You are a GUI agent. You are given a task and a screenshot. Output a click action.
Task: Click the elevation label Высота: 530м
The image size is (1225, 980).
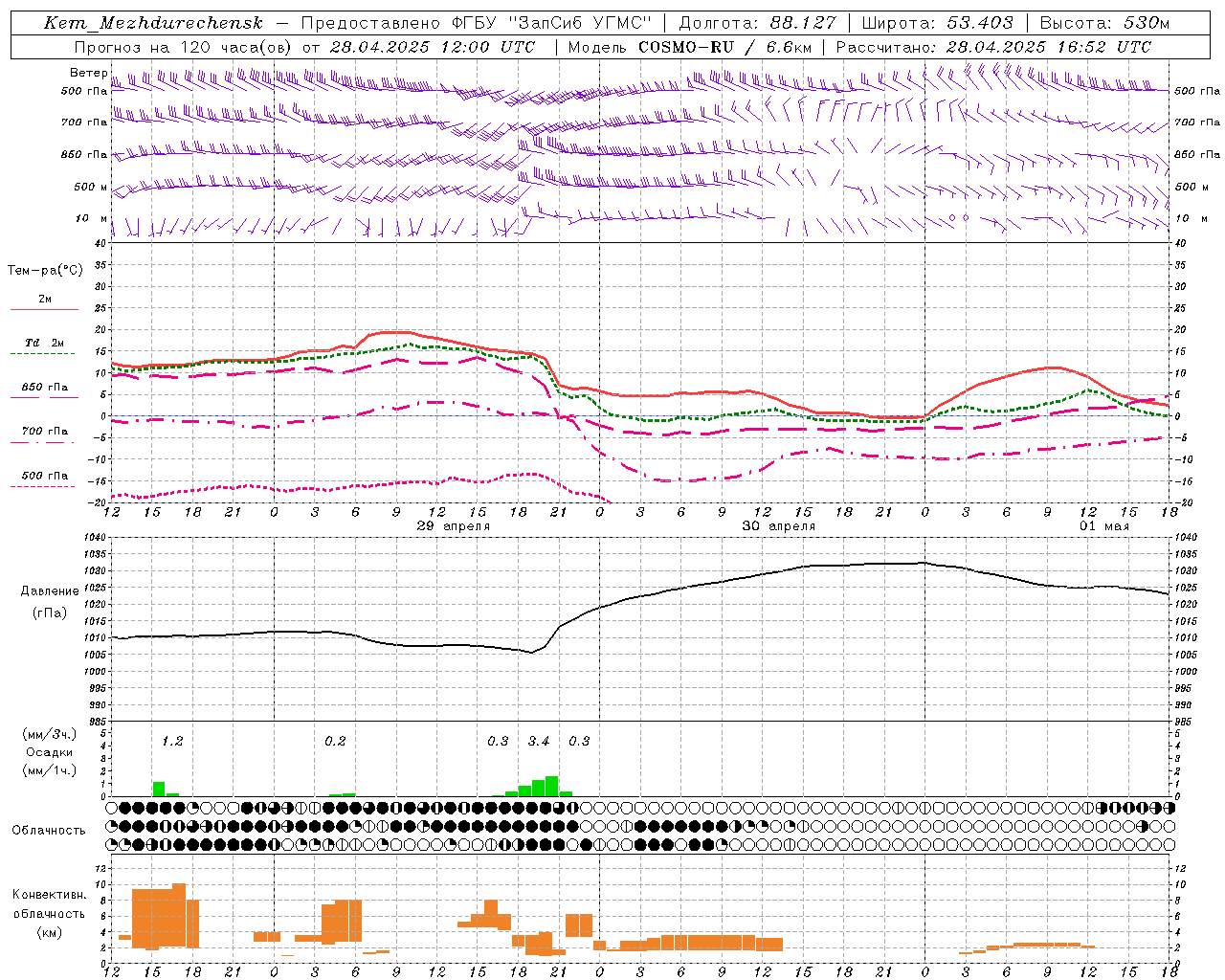(x=1104, y=23)
